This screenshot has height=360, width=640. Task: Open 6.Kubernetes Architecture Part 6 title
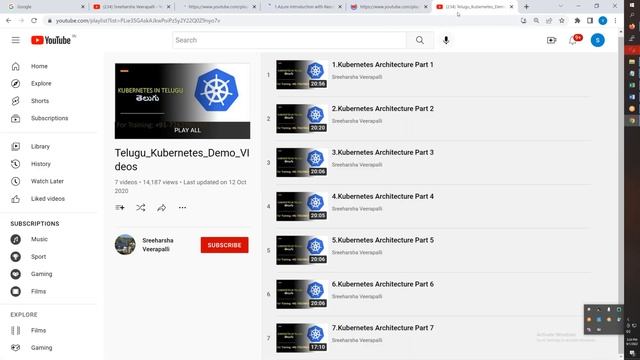(x=382, y=284)
